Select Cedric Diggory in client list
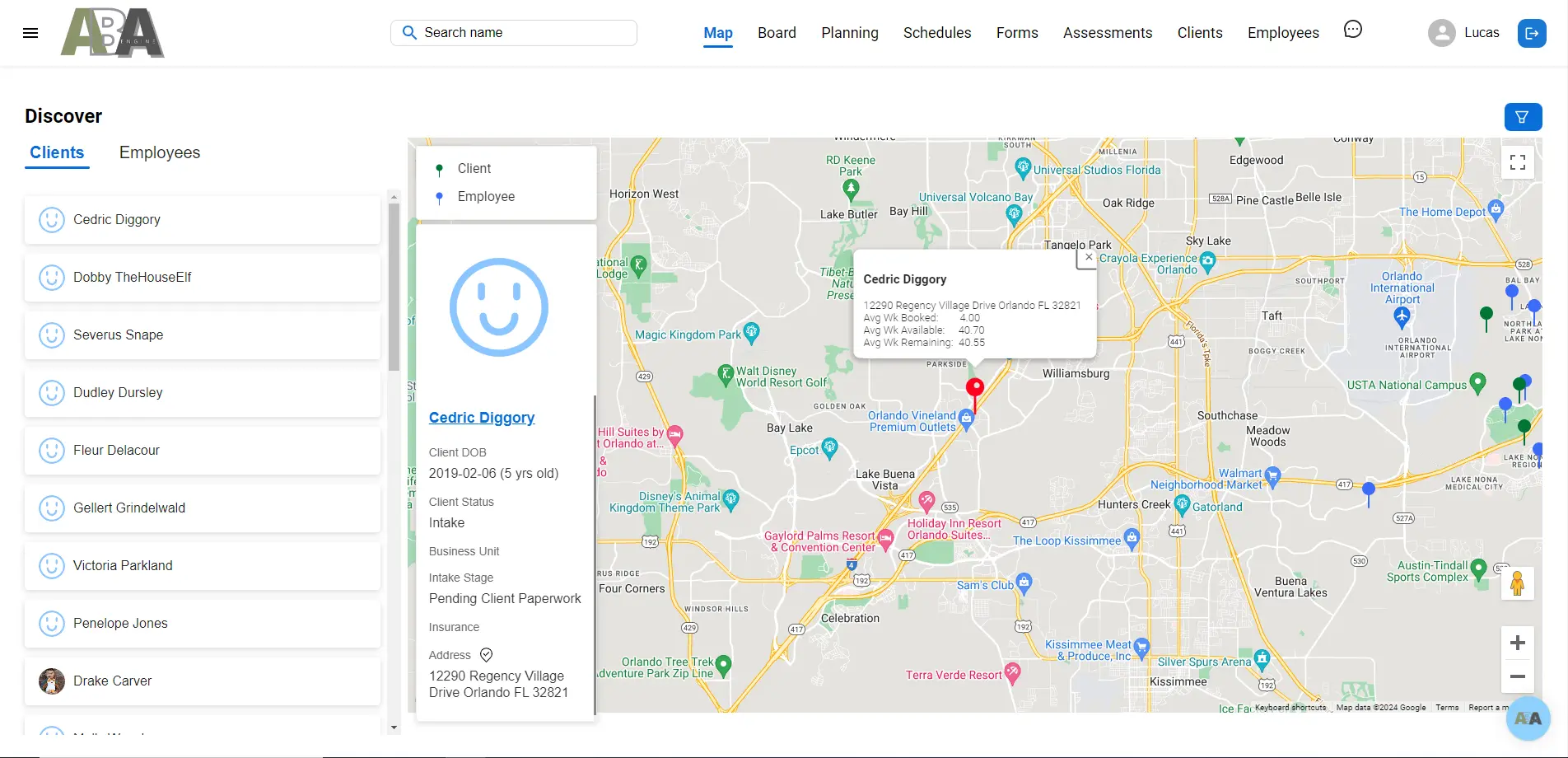This screenshot has width=1568, height=758. (x=203, y=220)
